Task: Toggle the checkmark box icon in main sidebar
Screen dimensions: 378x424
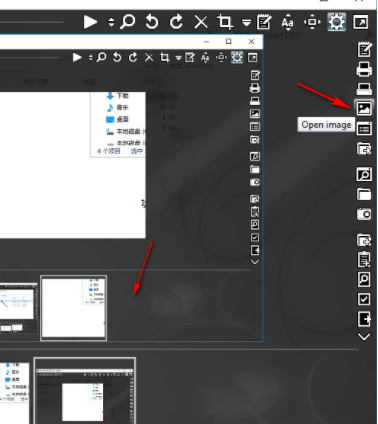Action: [364, 299]
